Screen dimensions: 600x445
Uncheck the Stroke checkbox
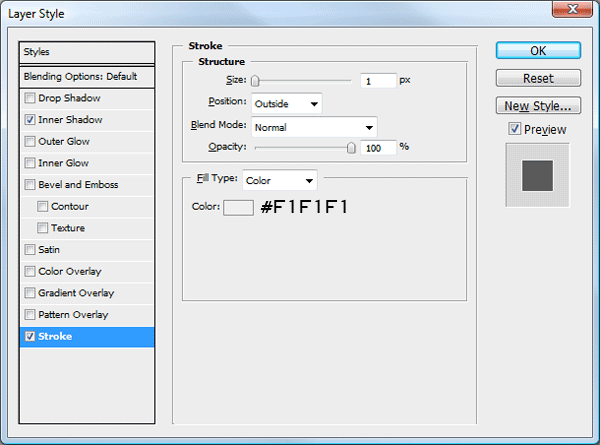[29, 336]
